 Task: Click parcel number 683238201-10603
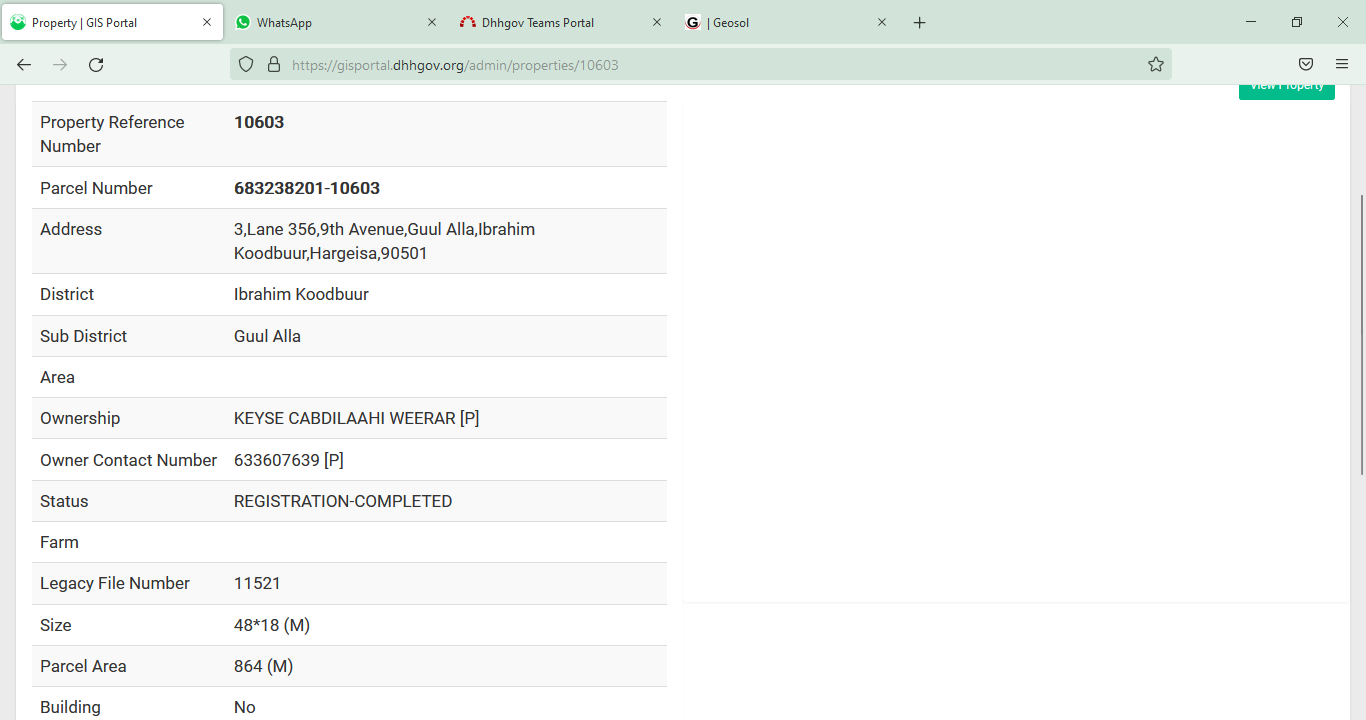click(307, 188)
